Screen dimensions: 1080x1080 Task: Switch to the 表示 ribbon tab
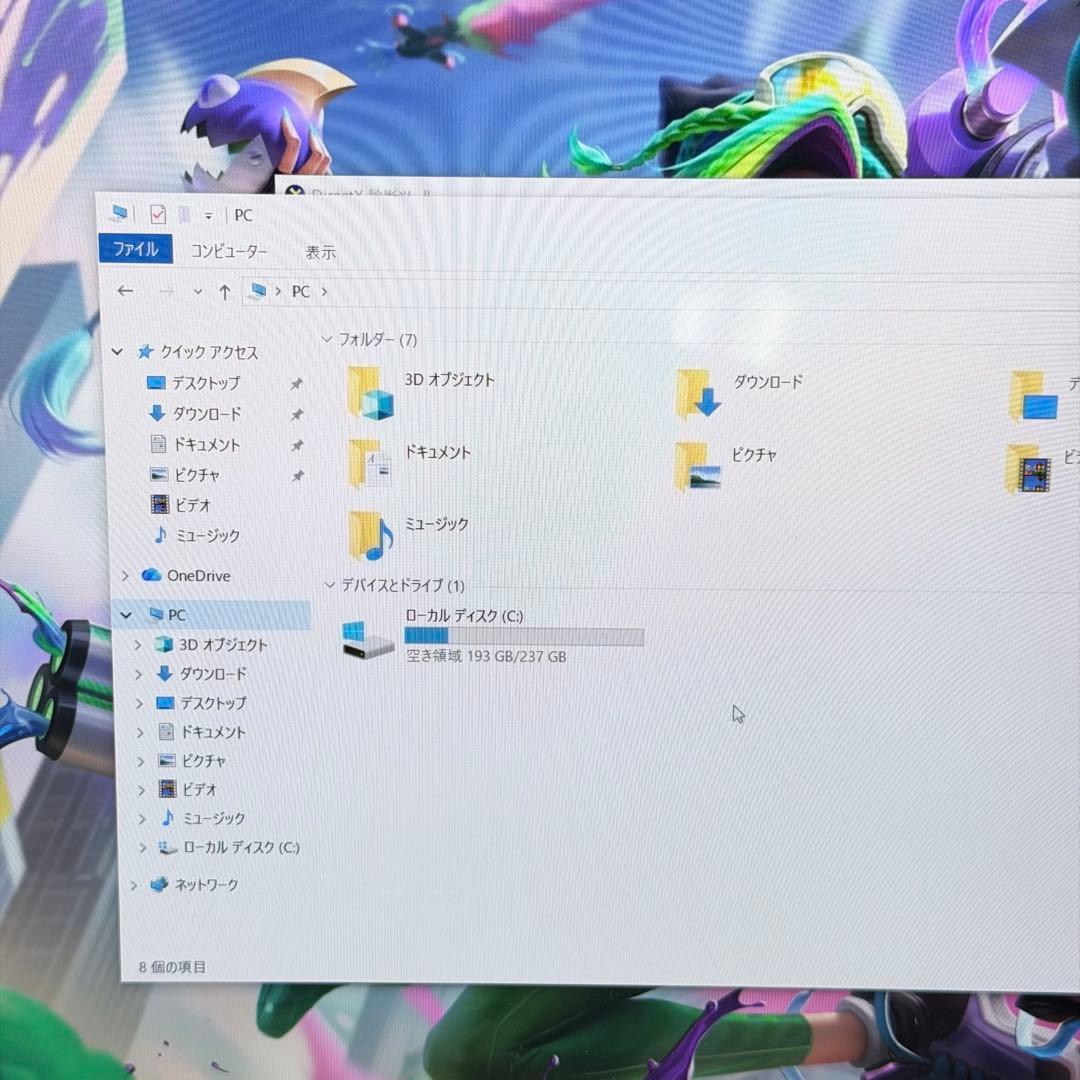pyautogui.click(x=320, y=253)
